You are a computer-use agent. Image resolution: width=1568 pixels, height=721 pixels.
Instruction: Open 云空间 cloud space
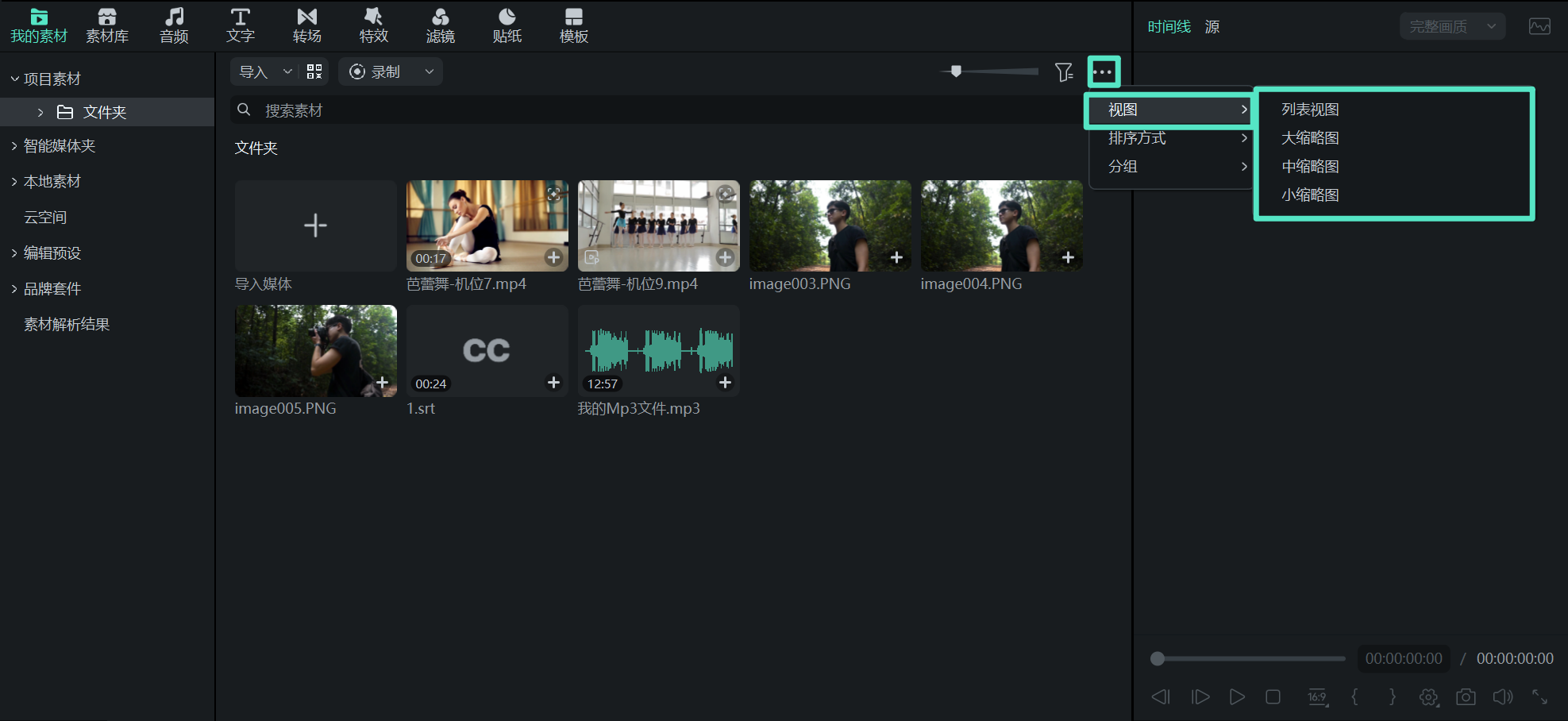(45, 218)
